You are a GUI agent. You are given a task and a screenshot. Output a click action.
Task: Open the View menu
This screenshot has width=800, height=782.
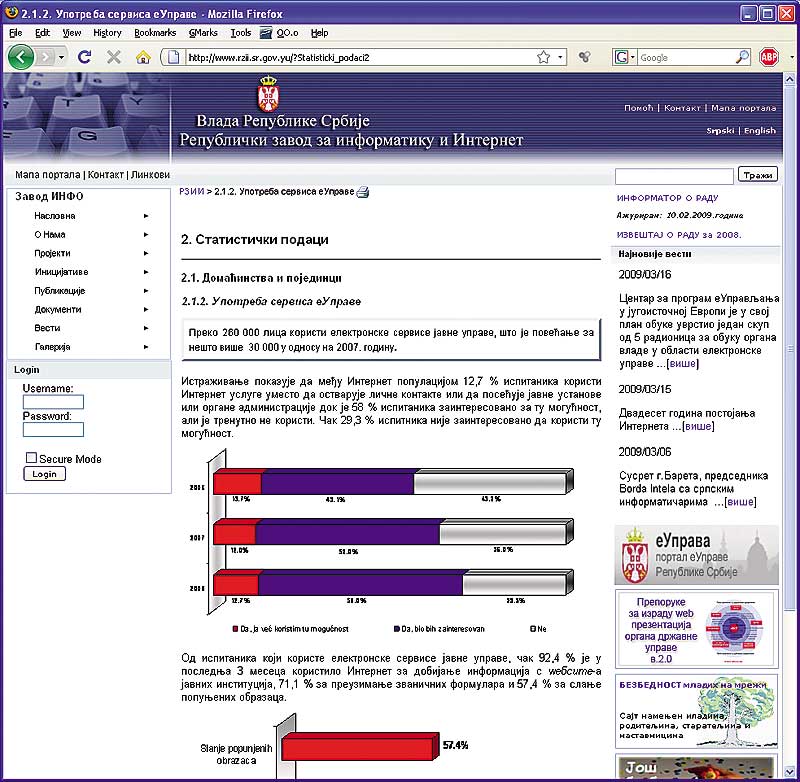[x=72, y=33]
